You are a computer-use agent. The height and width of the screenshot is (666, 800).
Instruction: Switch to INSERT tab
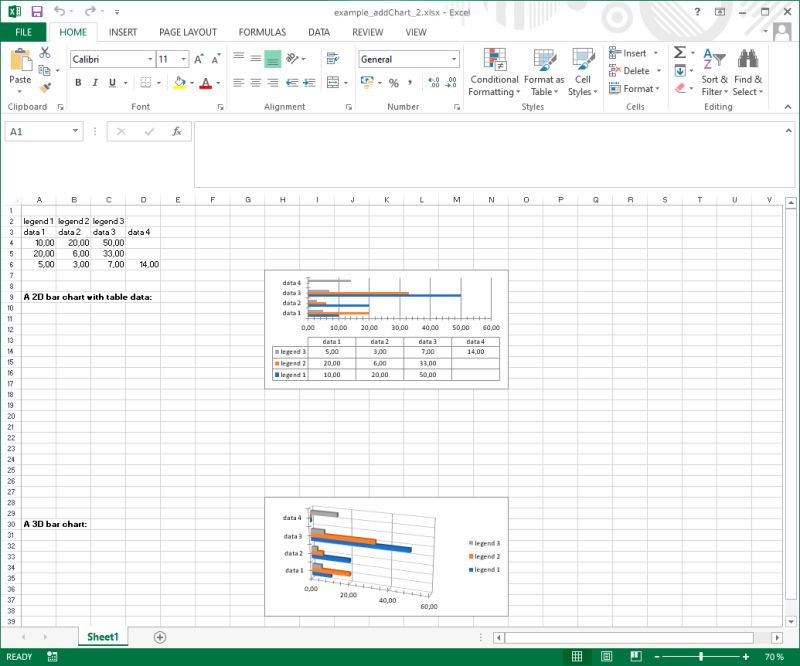[x=123, y=32]
